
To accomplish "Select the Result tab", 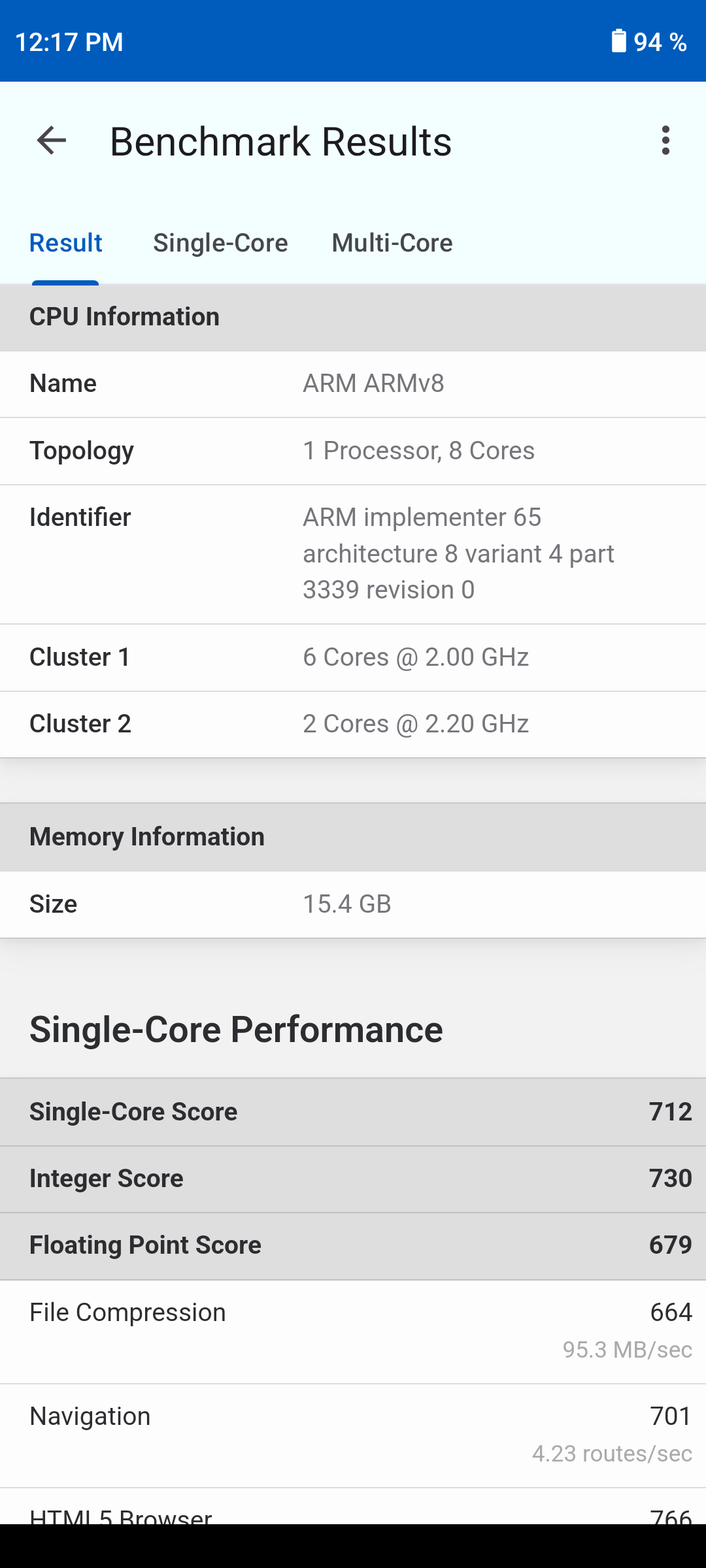I will (66, 243).
